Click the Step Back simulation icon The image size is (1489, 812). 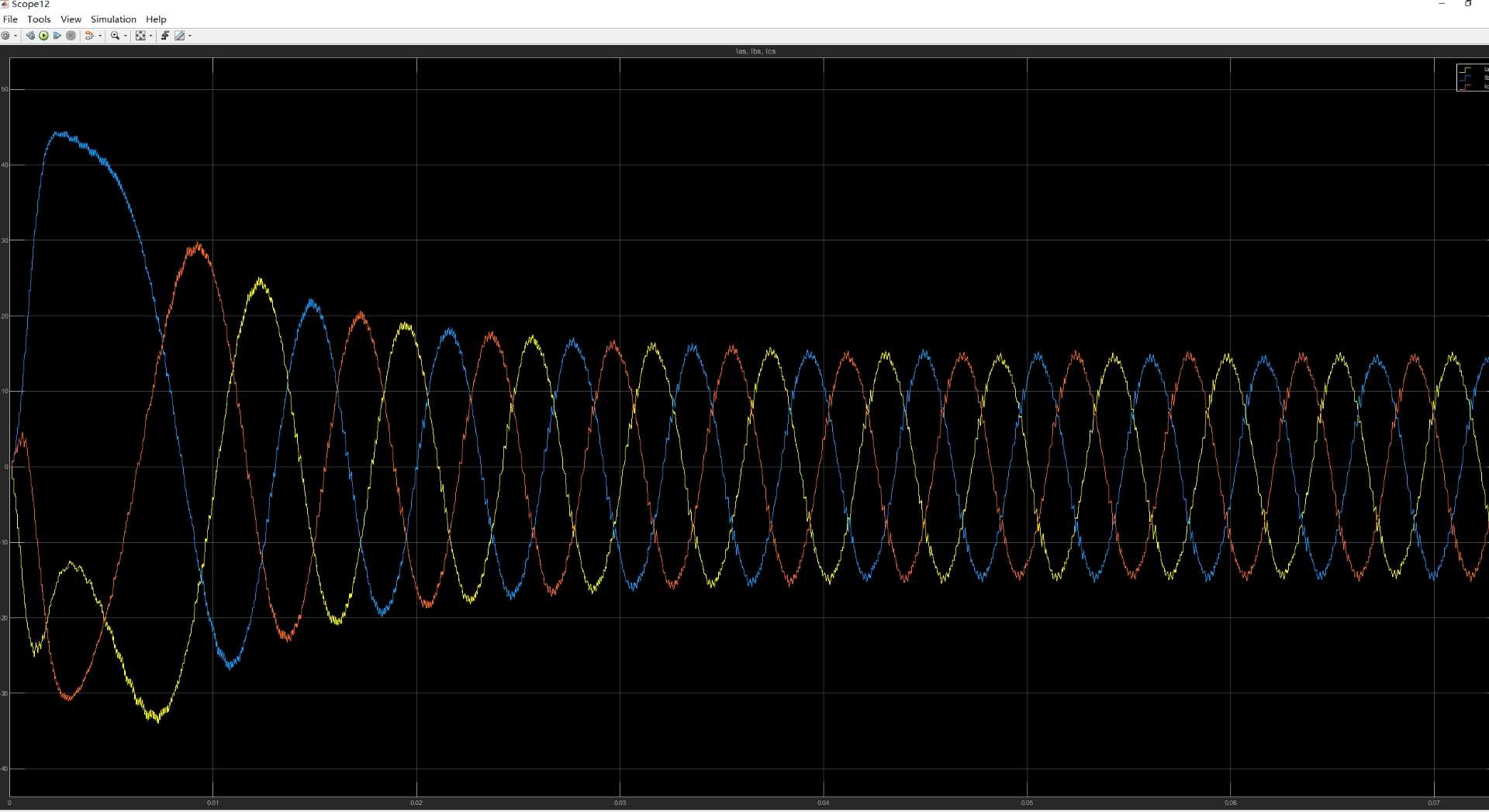click(x=30, y=36)
